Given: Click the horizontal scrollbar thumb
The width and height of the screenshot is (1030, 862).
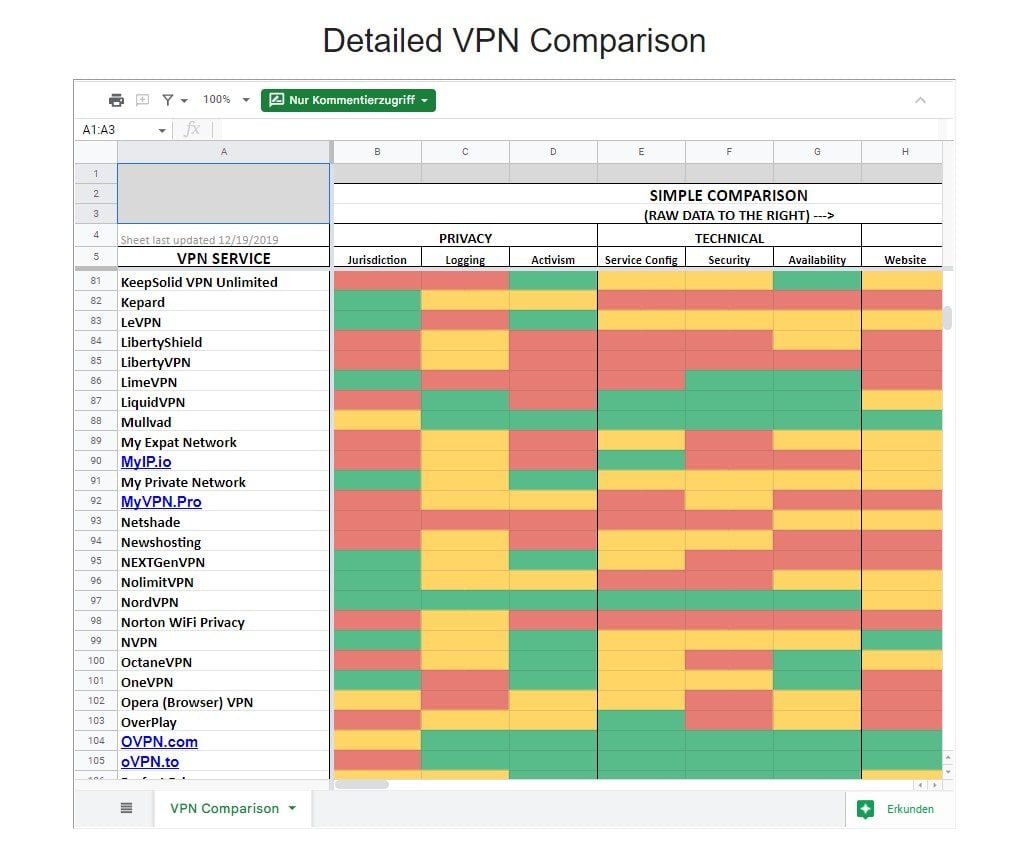Looking at the screenshot, I should click(x=362, y=784).
